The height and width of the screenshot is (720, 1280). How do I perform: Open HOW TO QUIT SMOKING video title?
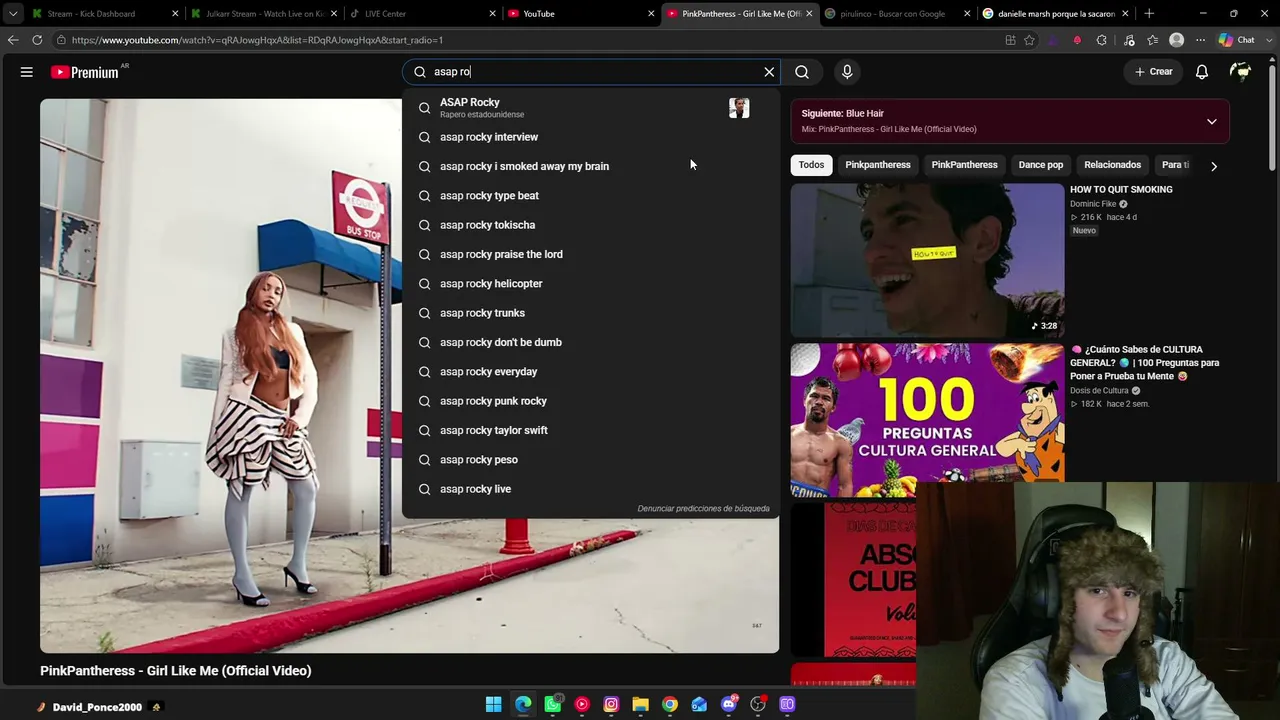point(1121,190)
